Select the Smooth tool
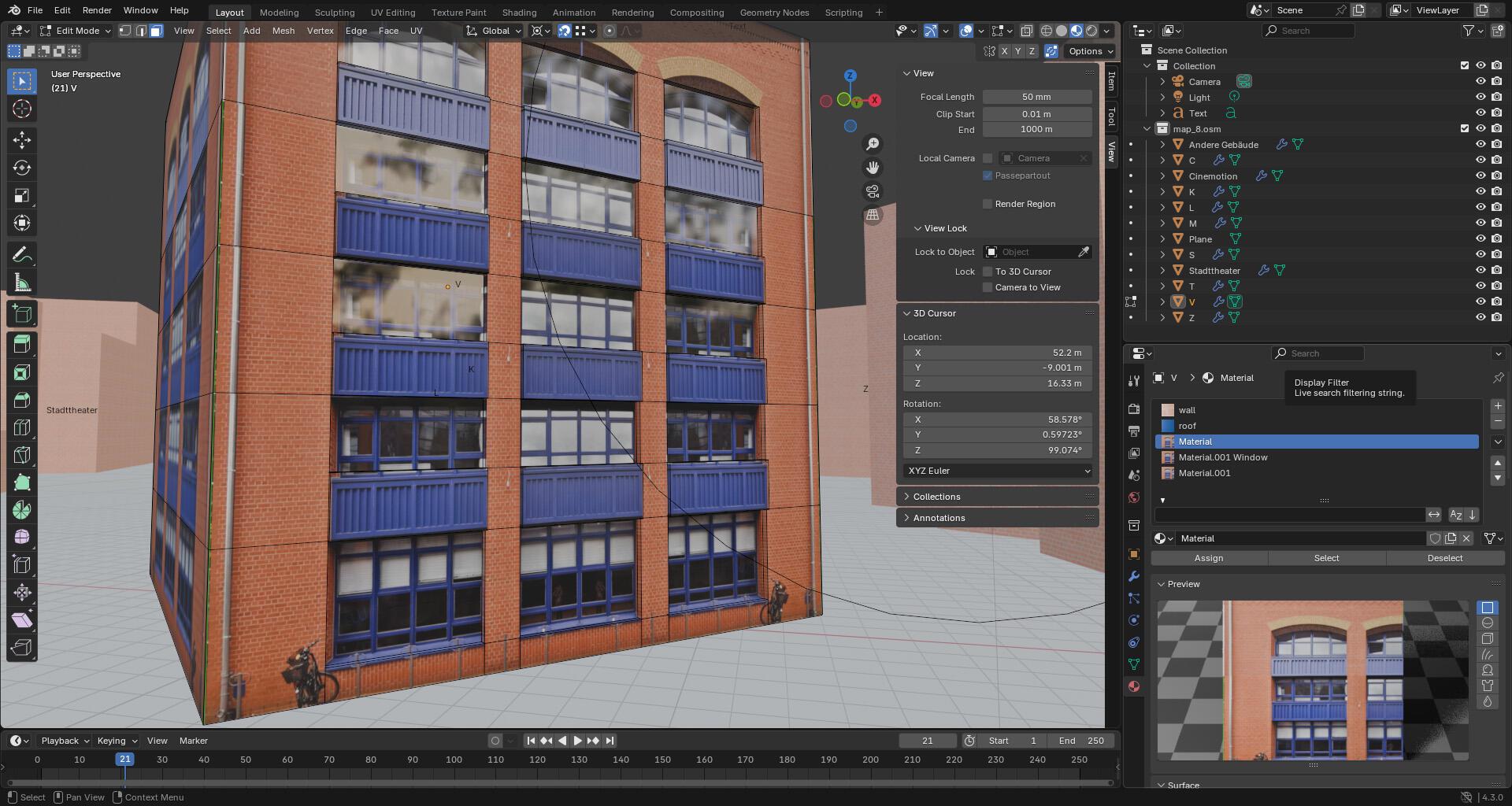 pos(22,538)
